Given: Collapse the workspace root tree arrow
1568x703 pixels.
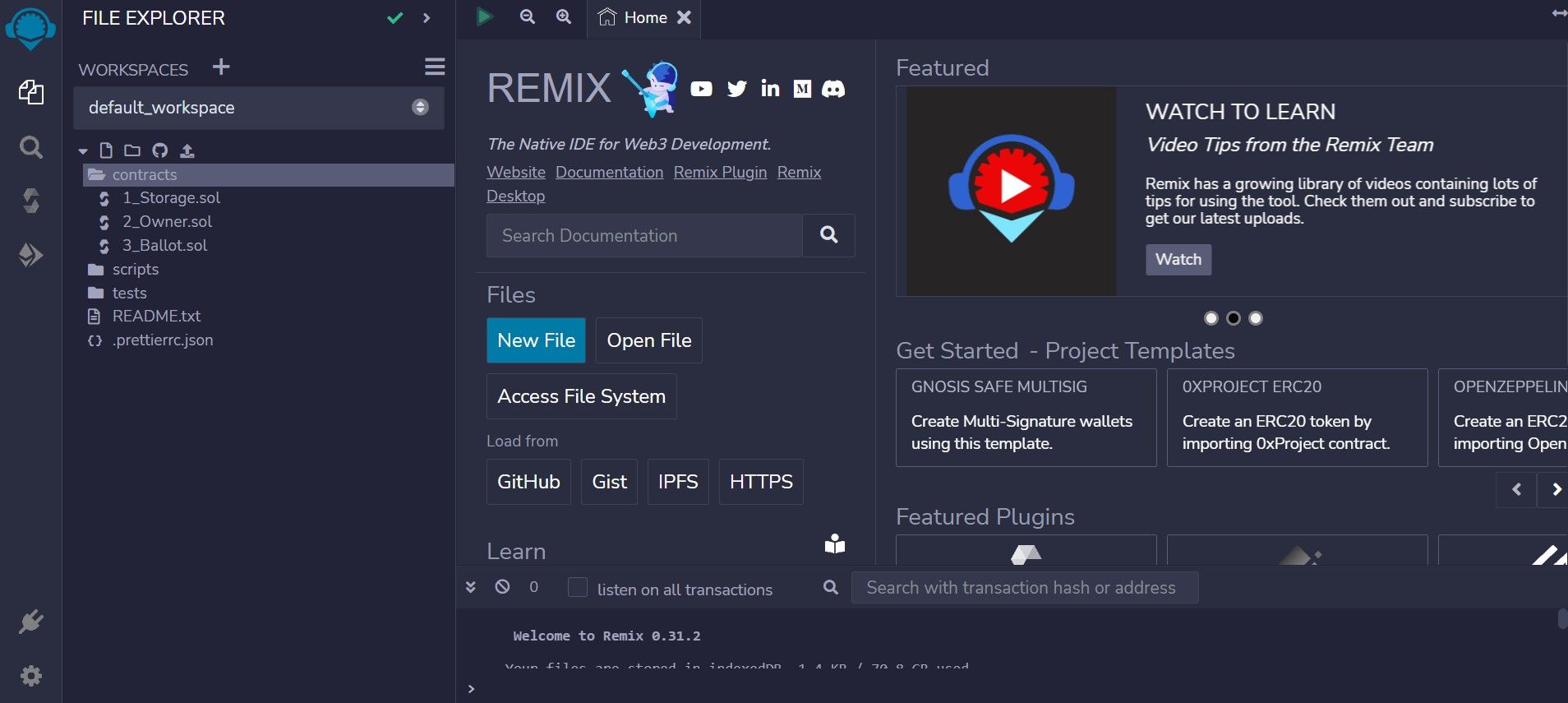Looking at the screenshot, I should (83, 151).
